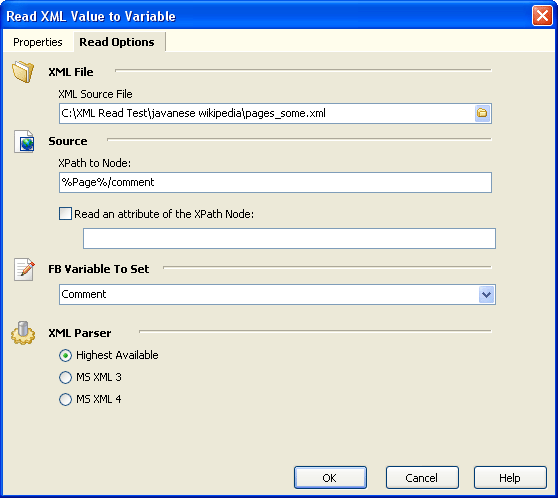This screenshot has width=558, height=498.
Task: Click the XML Parser gear icon
Action: tap(23, 333)
